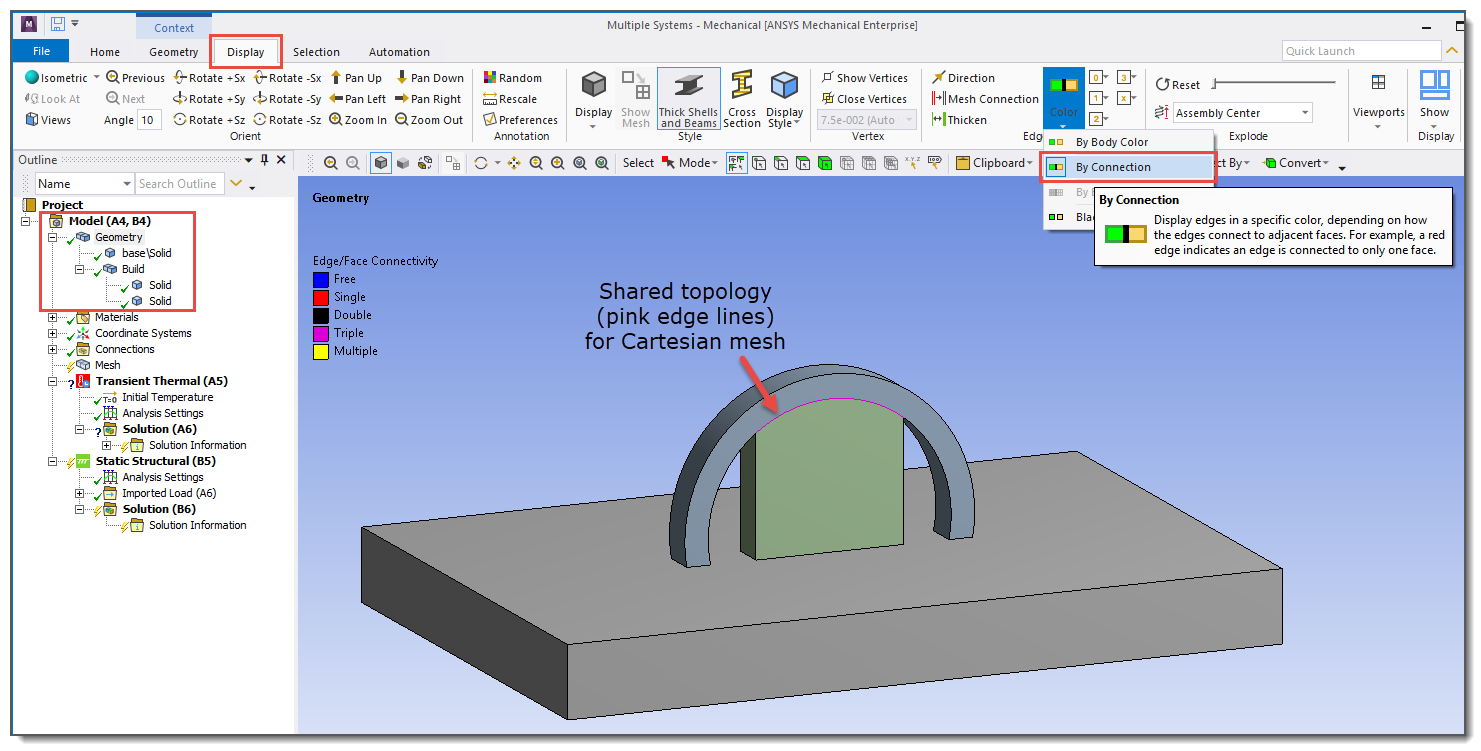Click the Reset explode button
The image size is (1481, 751).
pyautogui.click(x=1178, y=85)
